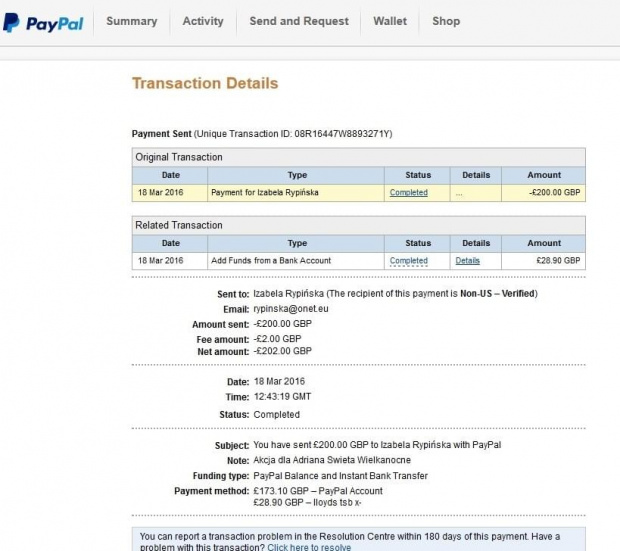Click 'PayPal Balance and Instant Bank Transfer' text
Screen dimensions: 620x551
click(340, 476)
